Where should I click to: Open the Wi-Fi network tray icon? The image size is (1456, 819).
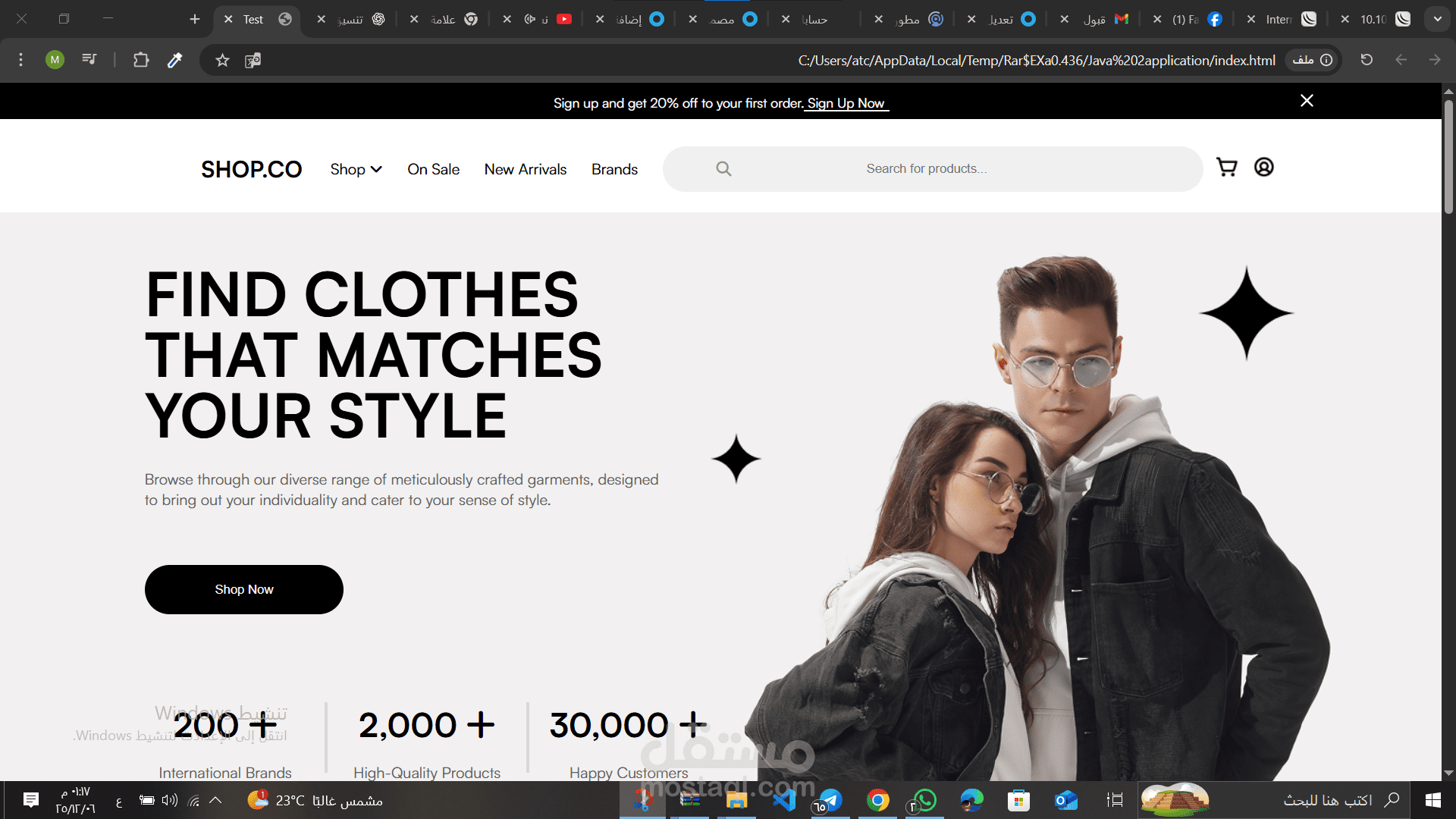click(194, 800)
